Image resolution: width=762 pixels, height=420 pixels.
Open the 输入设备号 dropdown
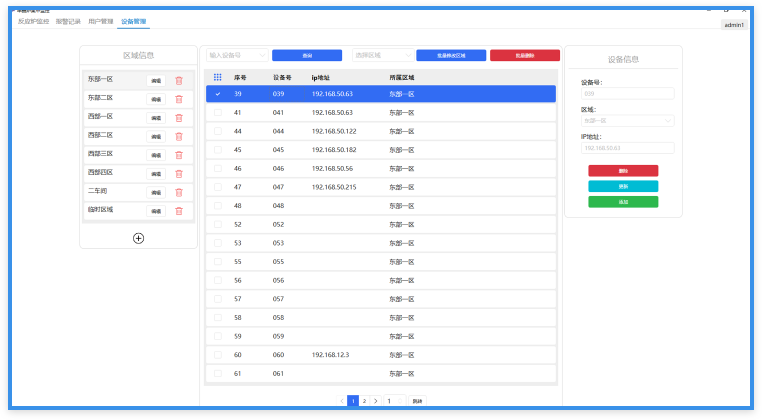236,56
